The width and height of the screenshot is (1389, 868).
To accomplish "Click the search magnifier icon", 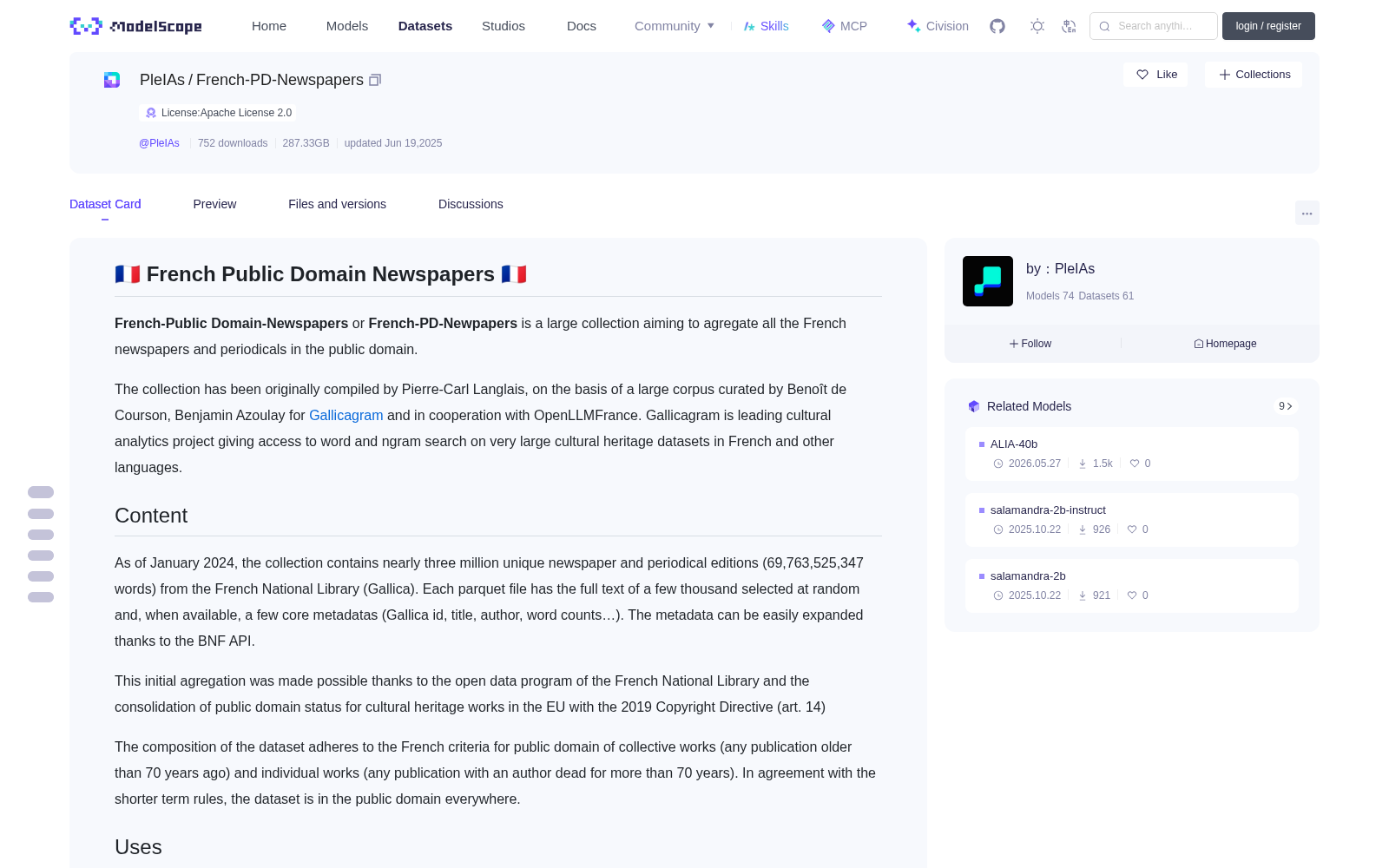I will (1104, 26).
